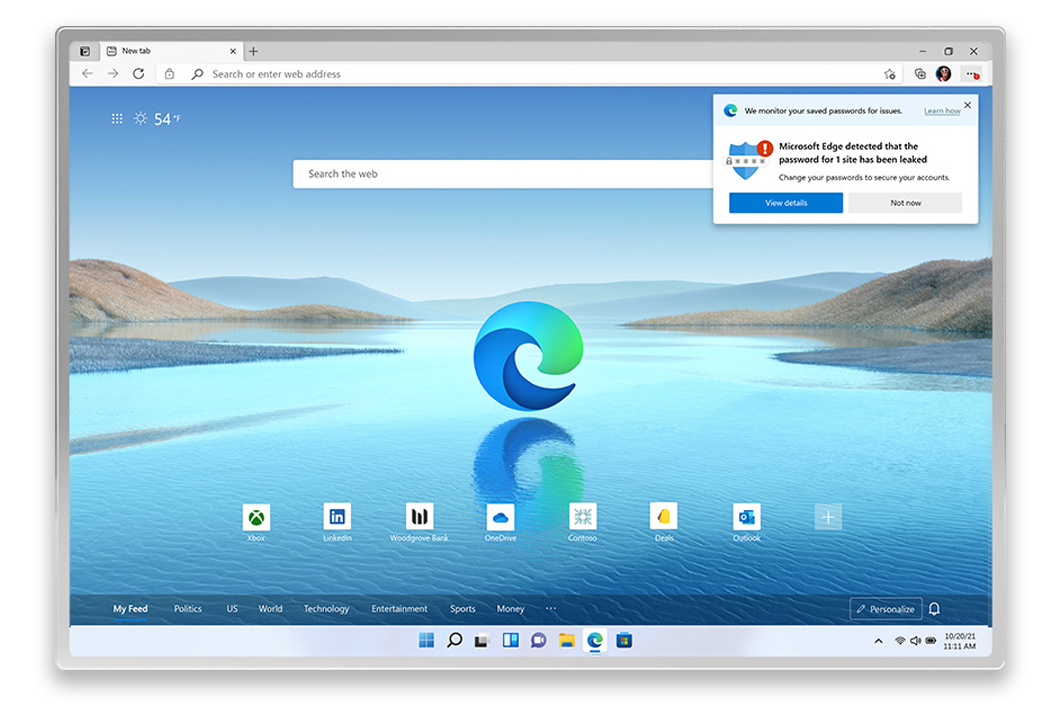Screen dimensions: 1064x704
Task: Open the Outlook quick link
Action: click(x=746, y=523)
